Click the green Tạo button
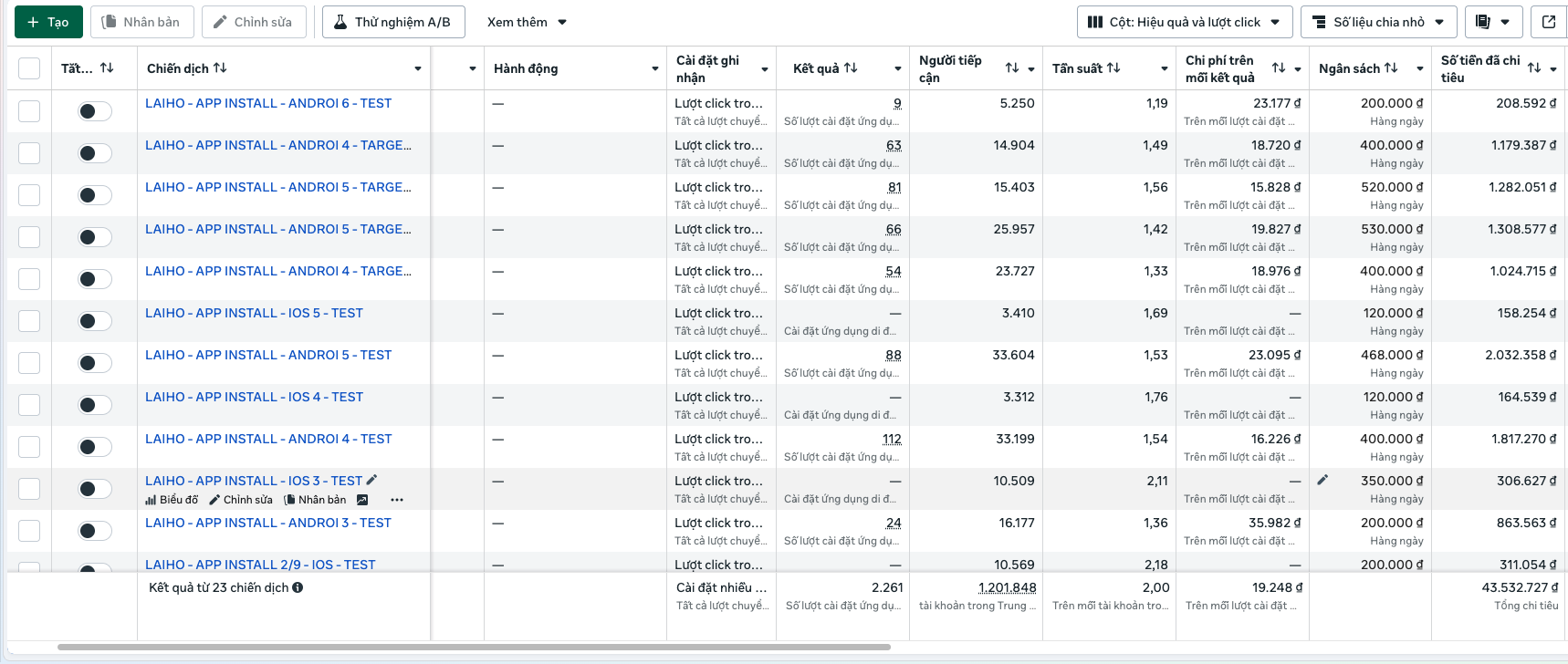Screen dimensions: 1568x664 [x=48, y=22]
